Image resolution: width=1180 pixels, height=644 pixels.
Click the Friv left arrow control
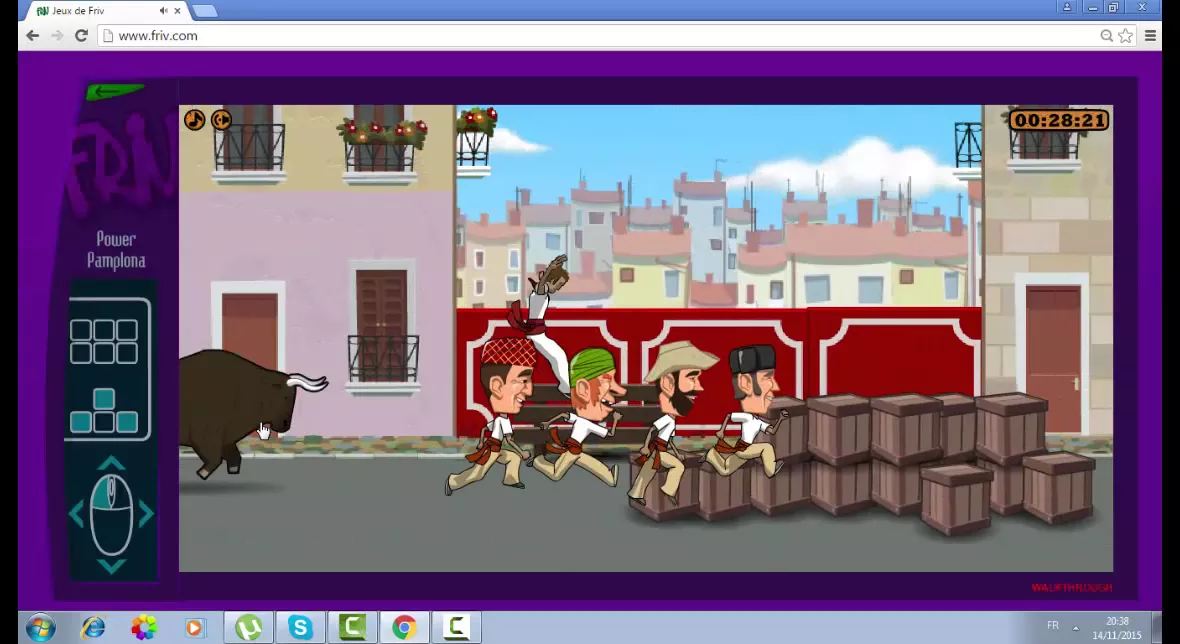coord(76,514)
